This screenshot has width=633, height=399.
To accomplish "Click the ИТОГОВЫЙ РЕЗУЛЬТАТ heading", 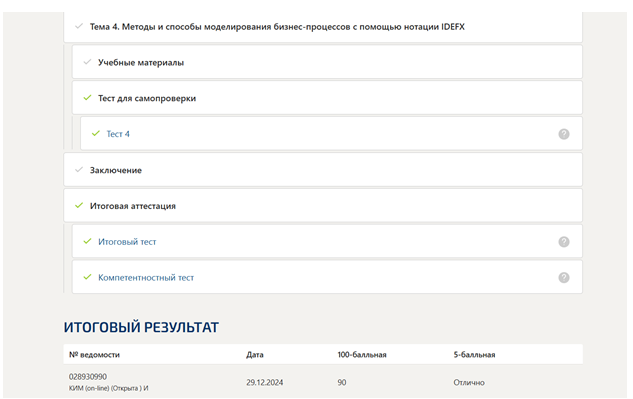I will coord(141,327).
